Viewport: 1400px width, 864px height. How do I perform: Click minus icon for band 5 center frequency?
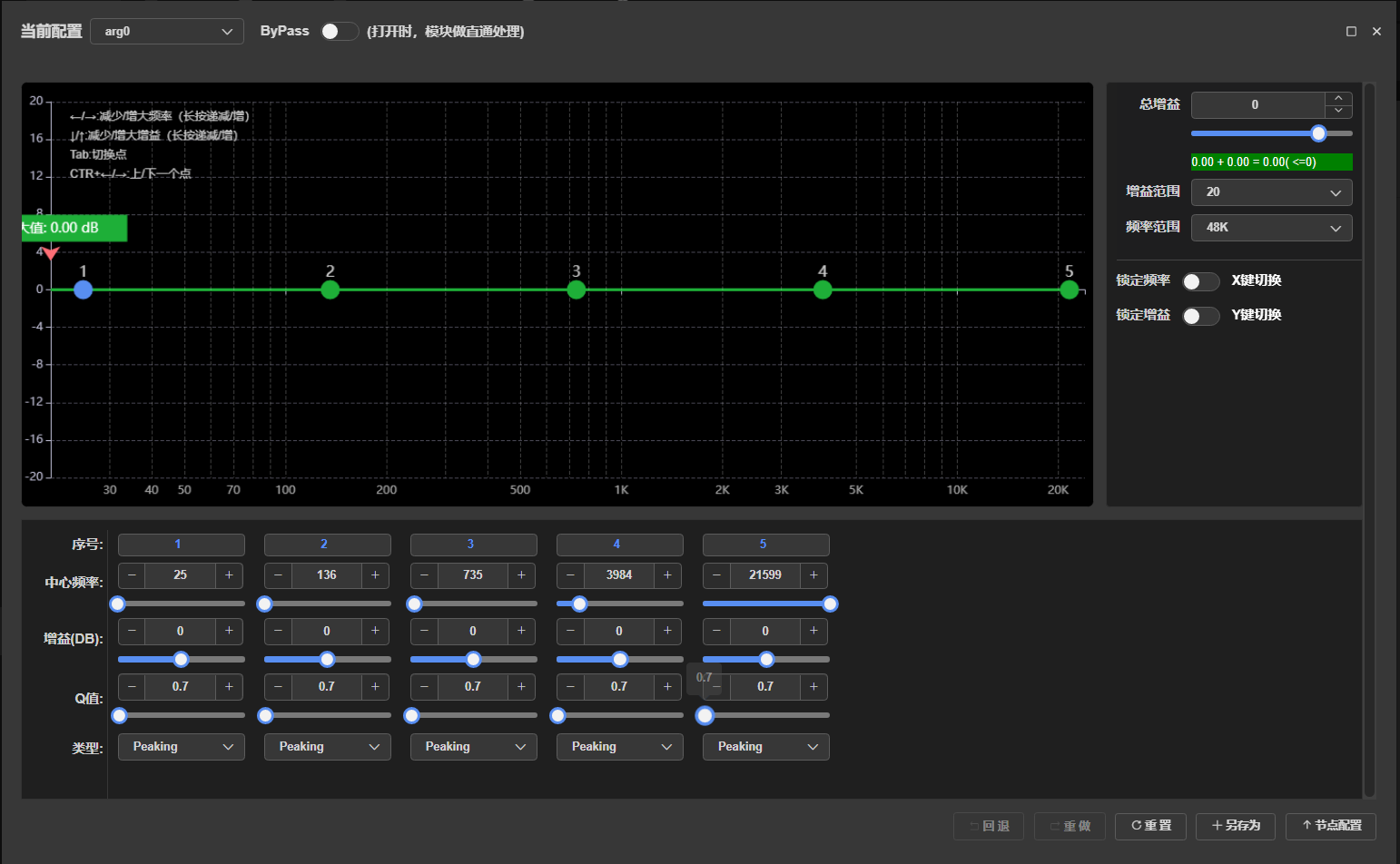pyautogui.click(x=716, y=575)
